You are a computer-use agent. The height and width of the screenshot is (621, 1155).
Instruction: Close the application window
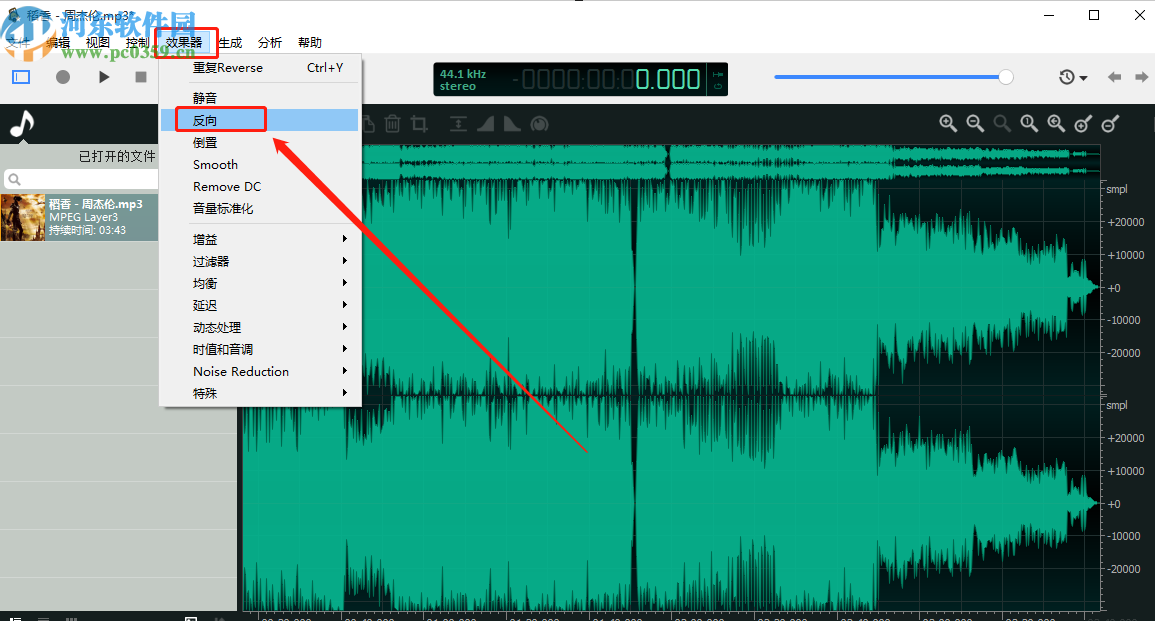(1140, 15)
